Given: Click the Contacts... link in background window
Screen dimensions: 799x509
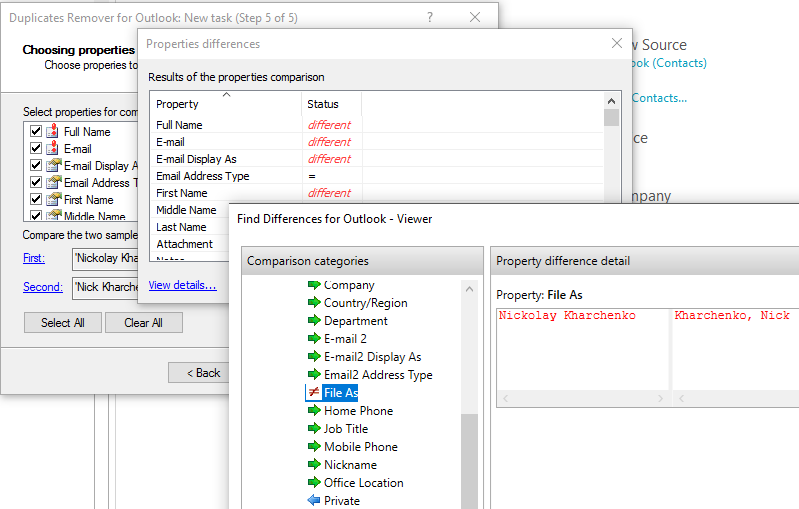Looking at the screenshot, I should pos(659,98).
